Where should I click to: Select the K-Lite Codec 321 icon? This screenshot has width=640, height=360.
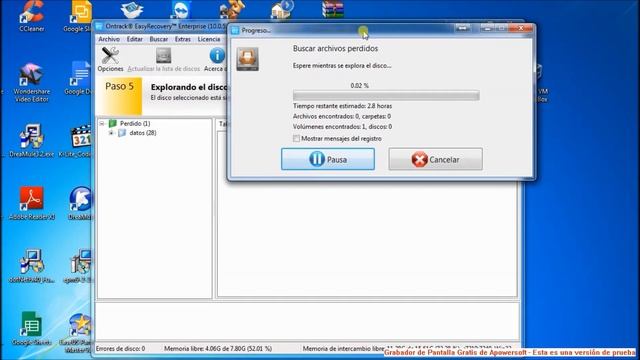(x=80, y=136)
